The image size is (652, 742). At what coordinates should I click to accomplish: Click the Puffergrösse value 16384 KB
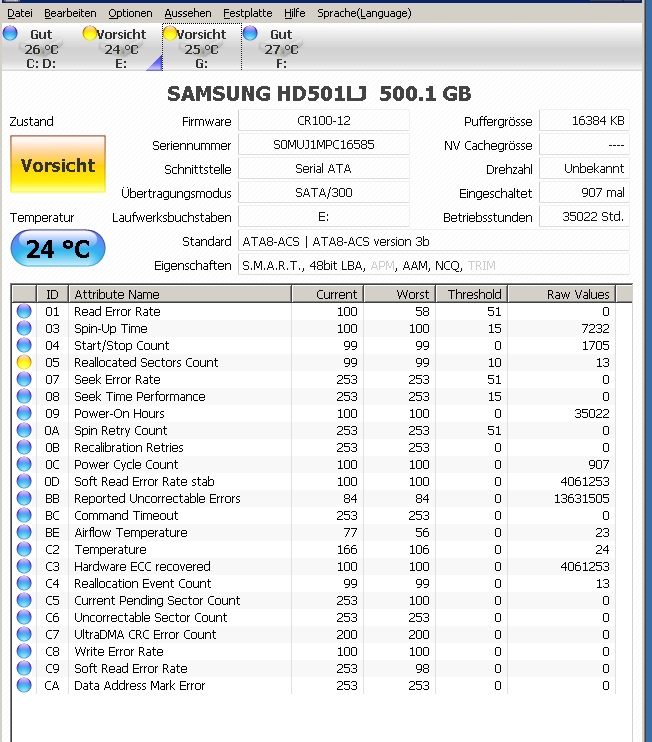pyautogui.click(x=584, y=121)
